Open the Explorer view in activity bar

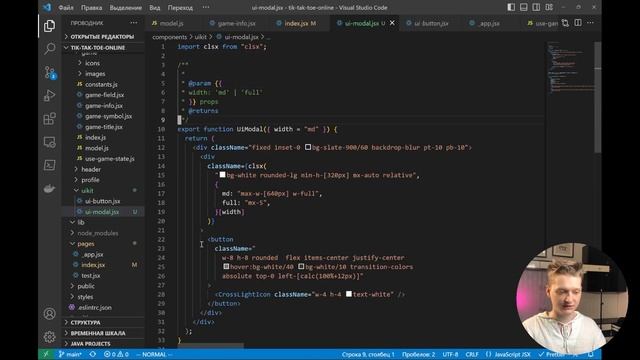coord(49,26)
